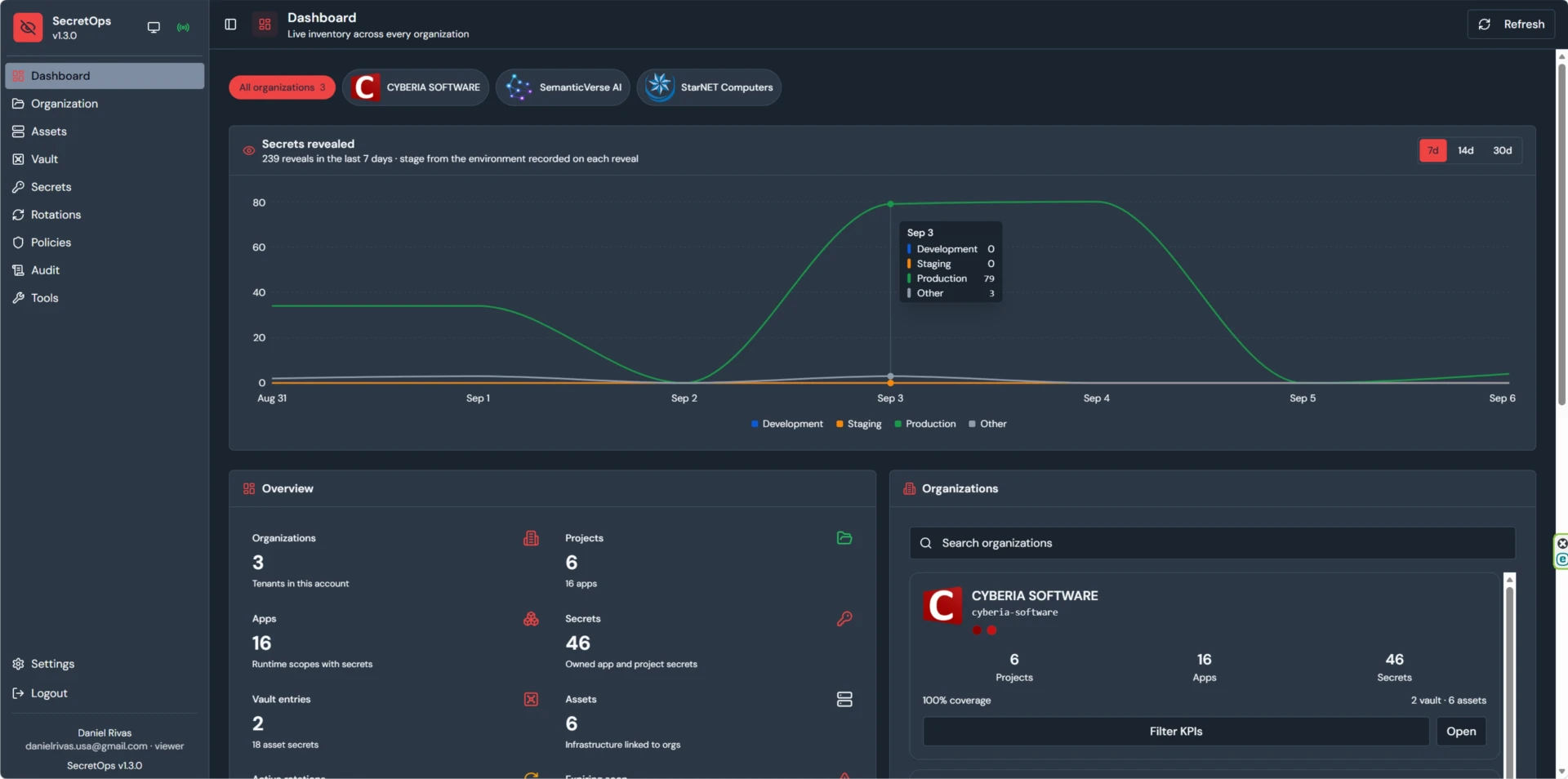Open Tools in the sidebar
Viewport: 1568px width, 779px height.
(105, 298)
